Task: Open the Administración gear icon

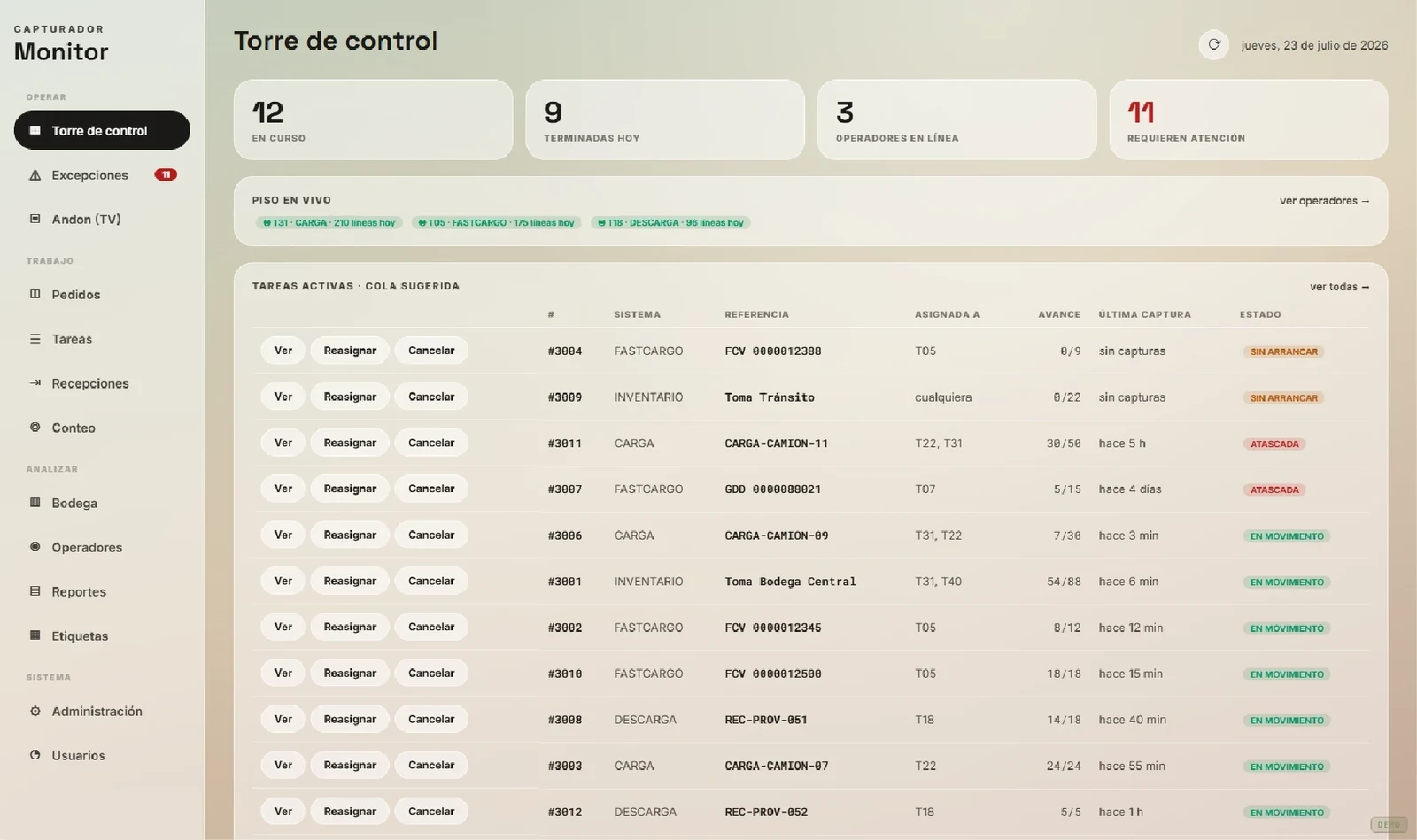Action: pos(35,711)
